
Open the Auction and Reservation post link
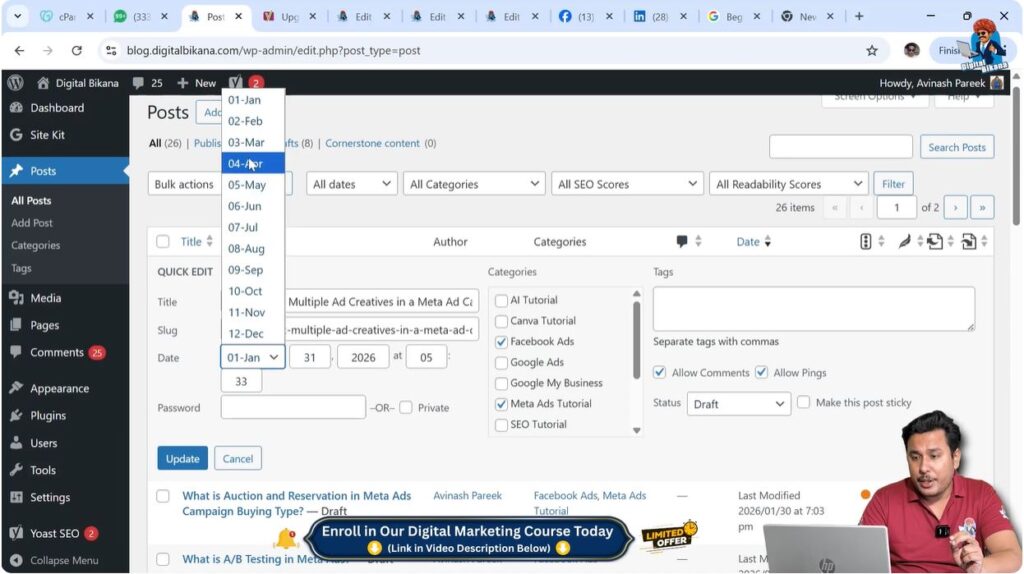296,503
